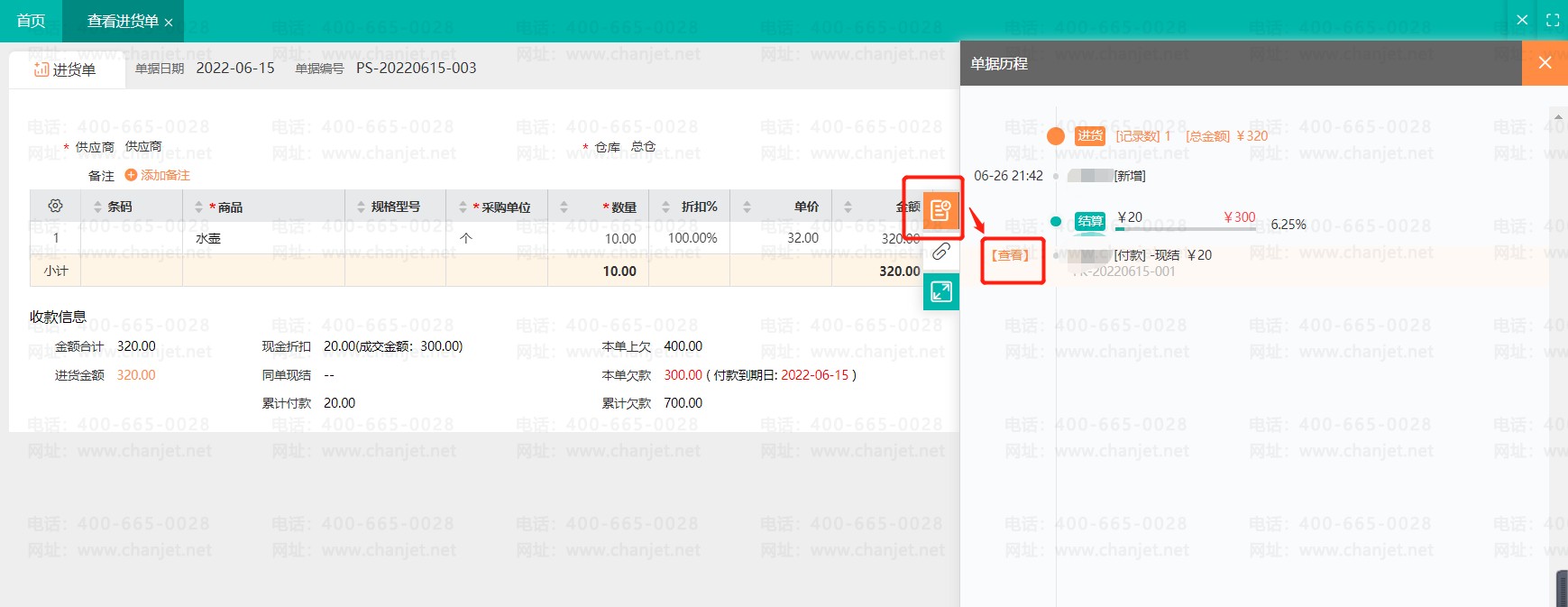Click the [总金额] ￥320 text in history
Image resolution: width=1568 pixels, height=607 pixels.
(x=1226, y=136)
